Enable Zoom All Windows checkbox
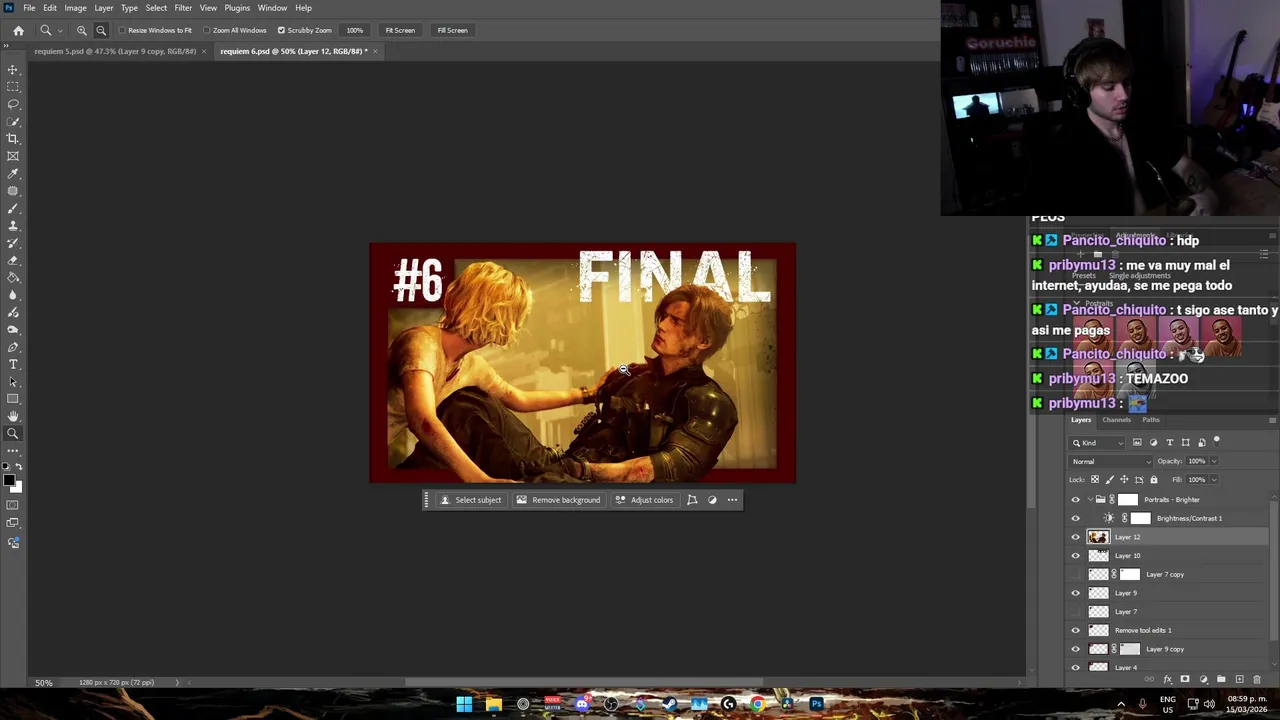1280x720 pixels. coord(206,30)
